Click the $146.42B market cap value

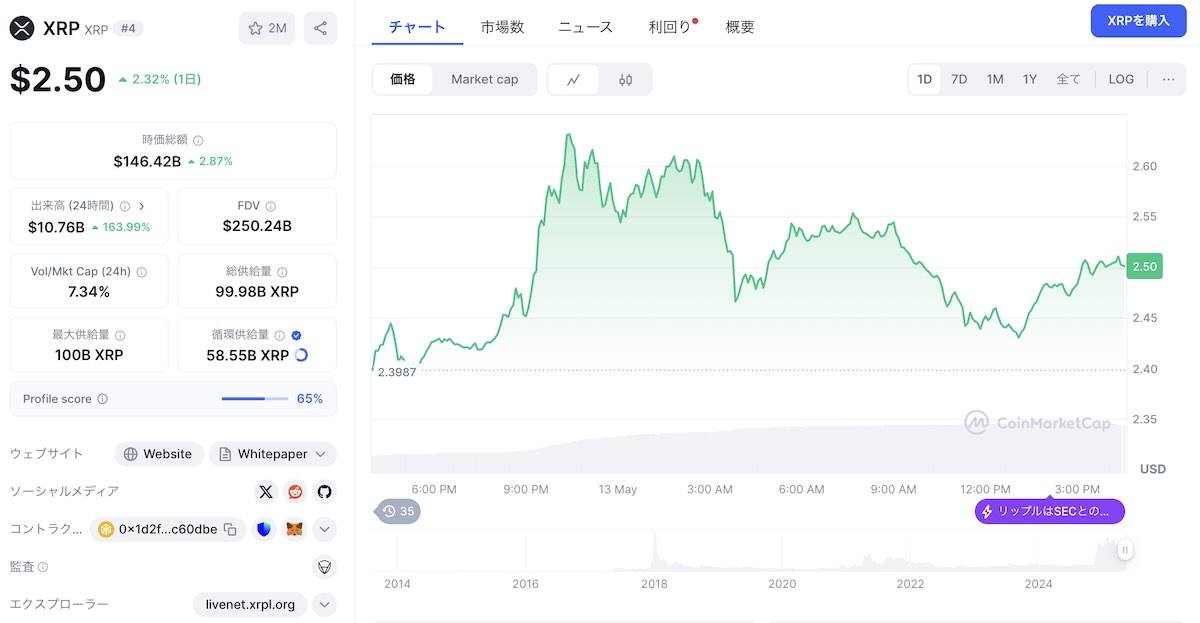(147, 160)
